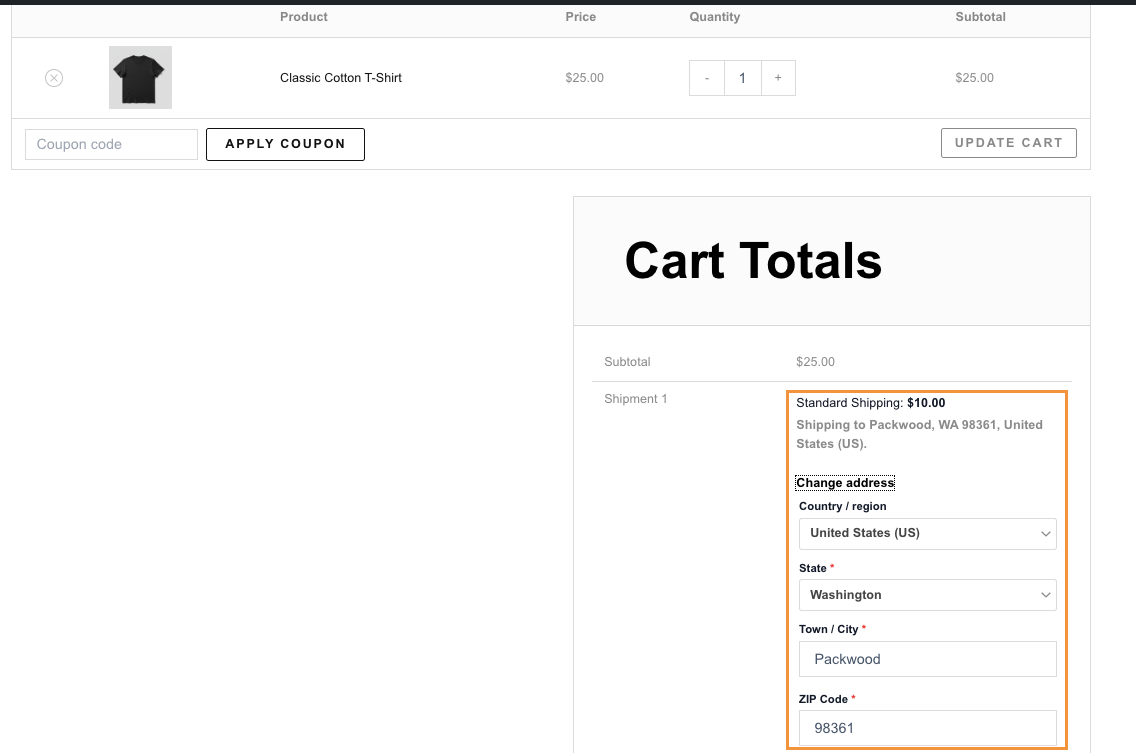
Task: Decrease quantity with the minus button
Action: (707, 78)
